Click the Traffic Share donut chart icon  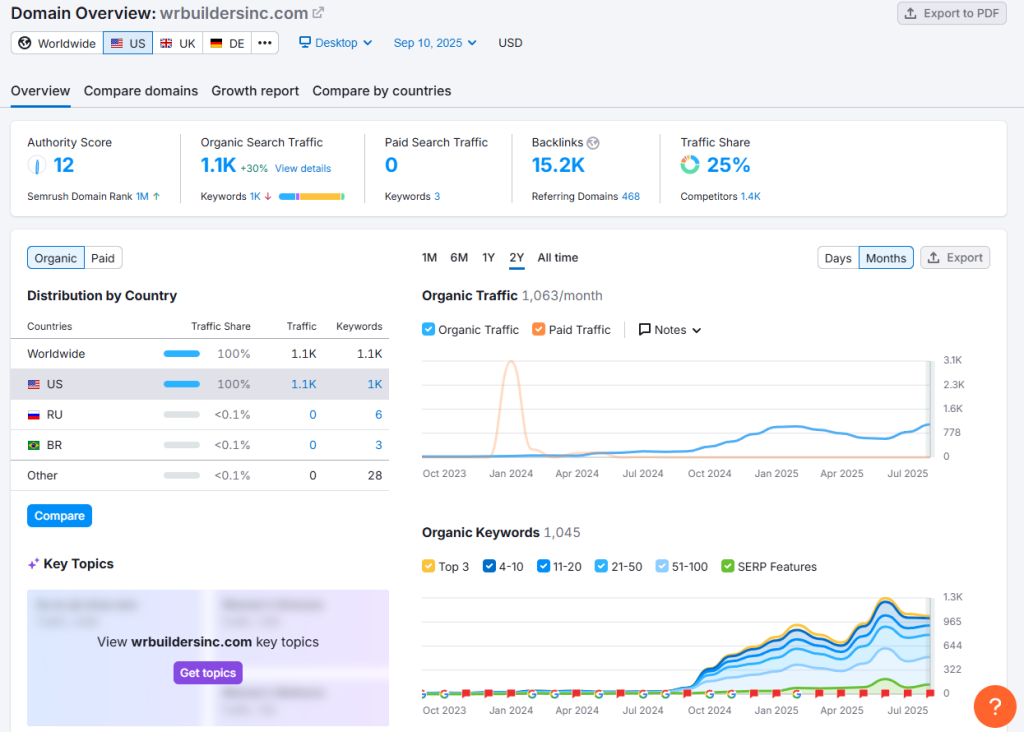[x=690, y=165]
